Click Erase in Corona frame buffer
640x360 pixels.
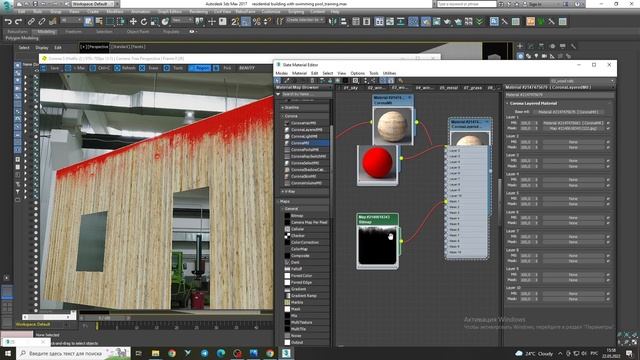click(x=150, y=68)
